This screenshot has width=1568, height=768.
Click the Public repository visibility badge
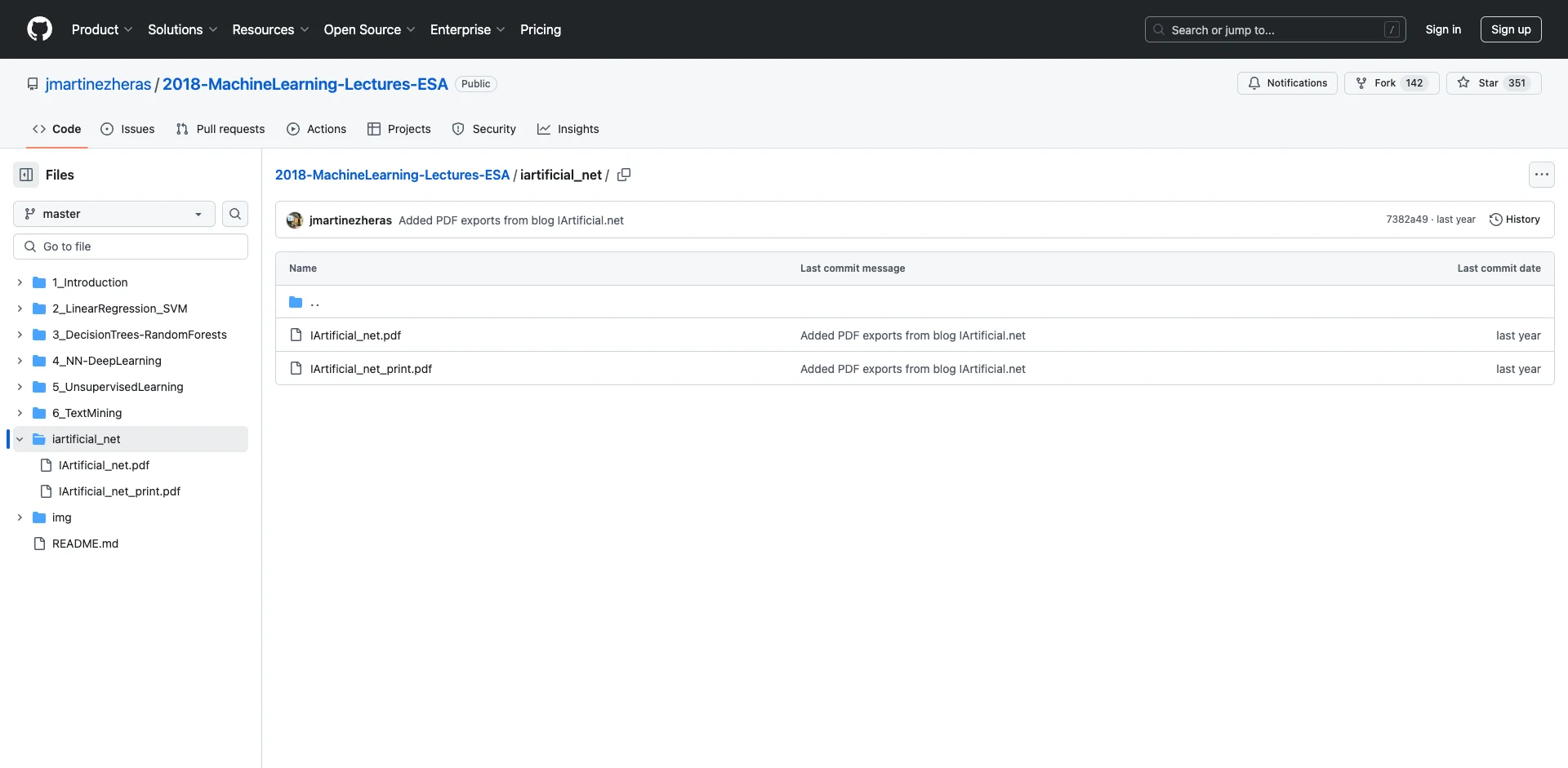(x=475, y=84)
